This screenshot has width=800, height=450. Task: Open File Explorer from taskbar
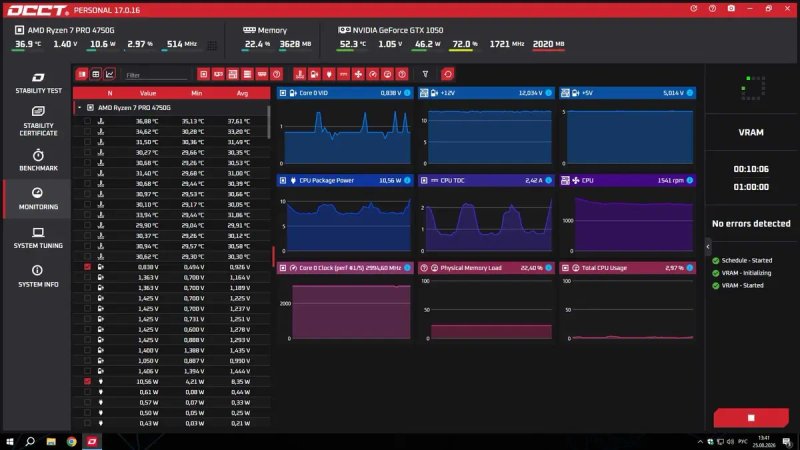(51, 441)
